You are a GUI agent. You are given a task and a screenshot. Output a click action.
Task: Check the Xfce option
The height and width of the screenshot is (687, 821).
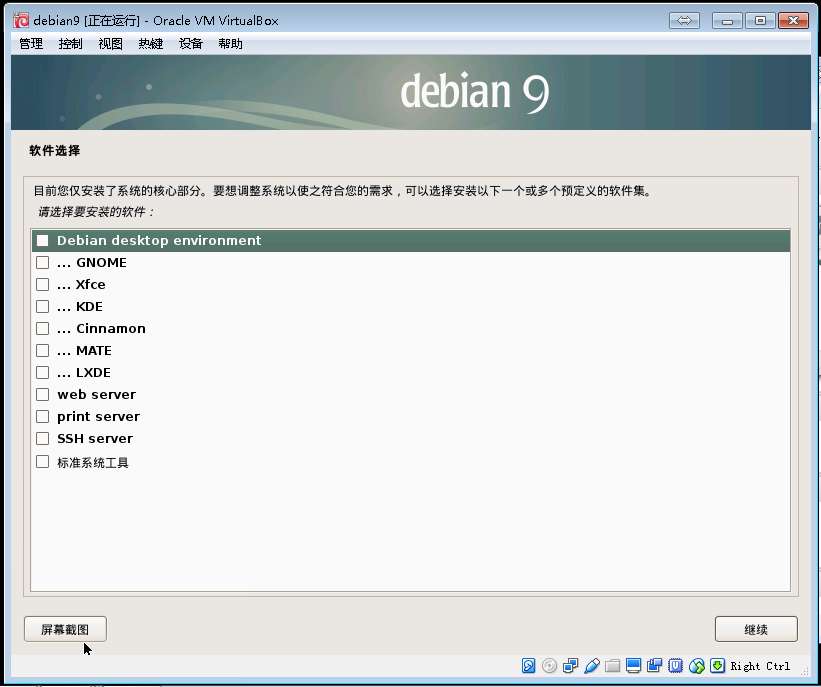pyautogui.click(x=42, y=284)
